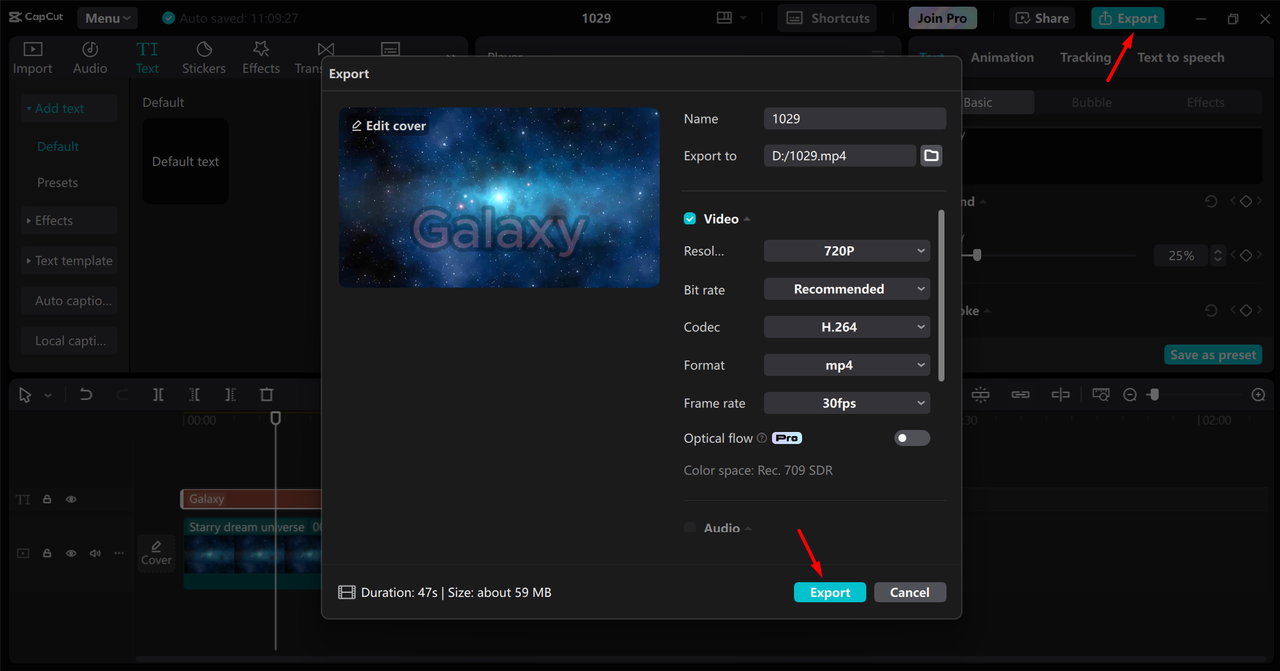Switch to the Tracking tab
Image resolution: width=1280 pixels, height=671 pixels.
(1085, 57)
